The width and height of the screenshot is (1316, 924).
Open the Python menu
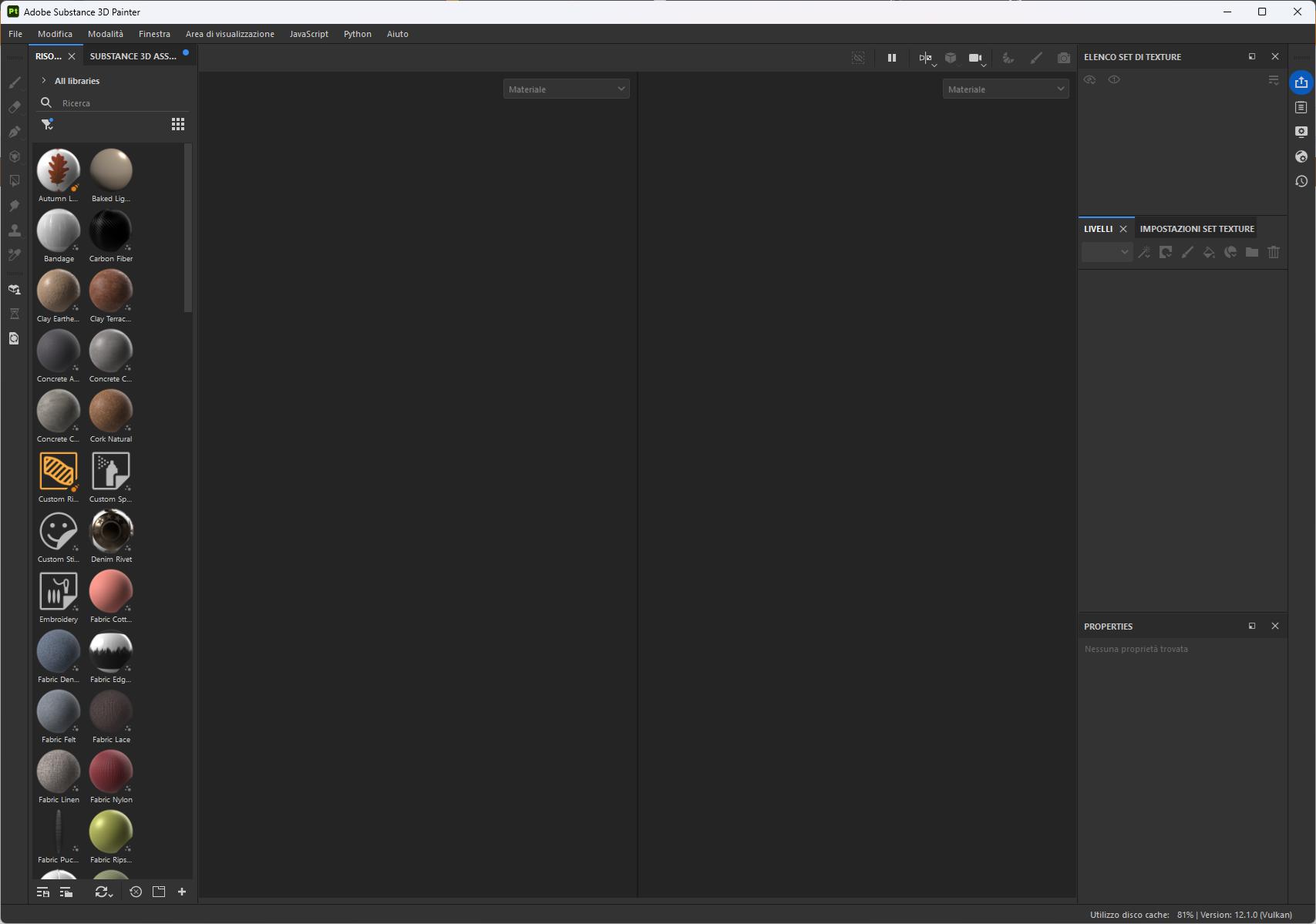point(358,34)
